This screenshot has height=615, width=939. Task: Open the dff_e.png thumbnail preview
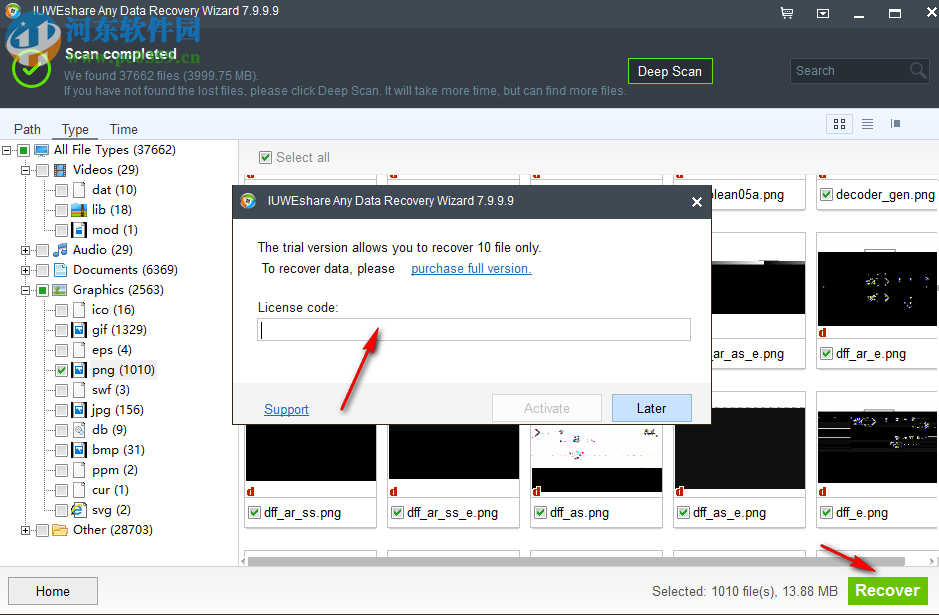tap(877, 447)
